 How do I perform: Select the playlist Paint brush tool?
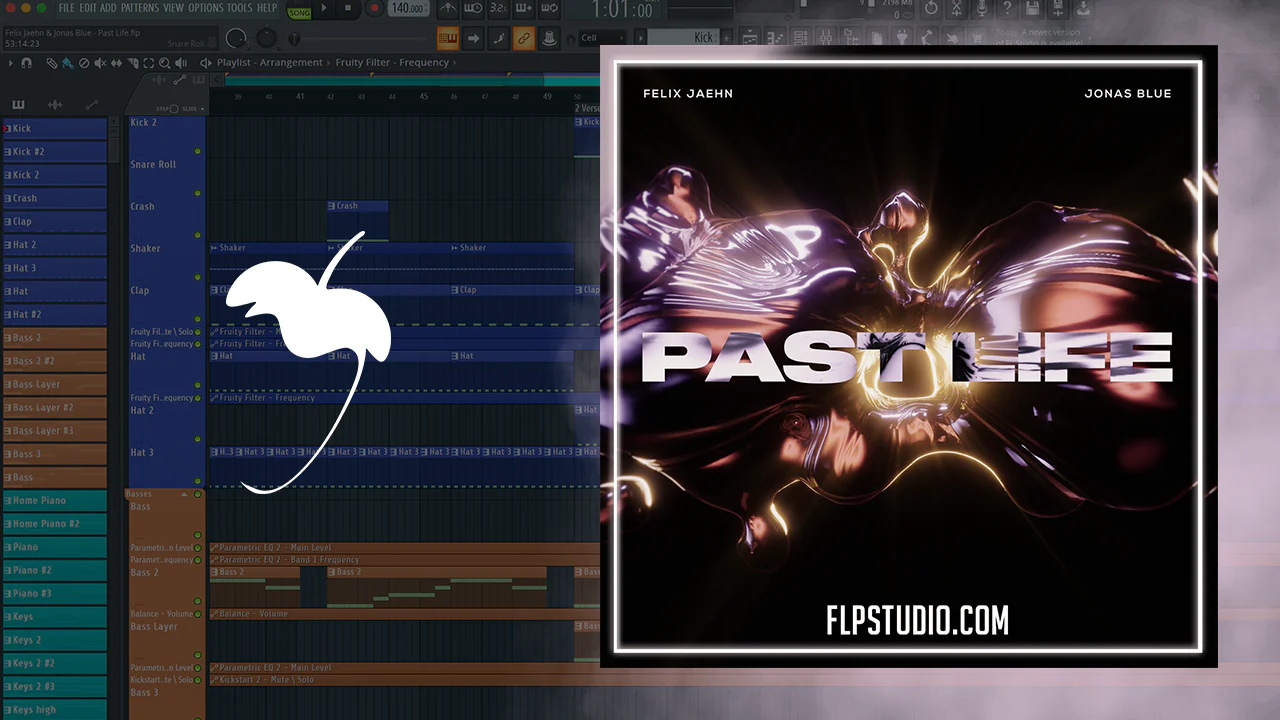pyautogui.click(x=68, y=63)
